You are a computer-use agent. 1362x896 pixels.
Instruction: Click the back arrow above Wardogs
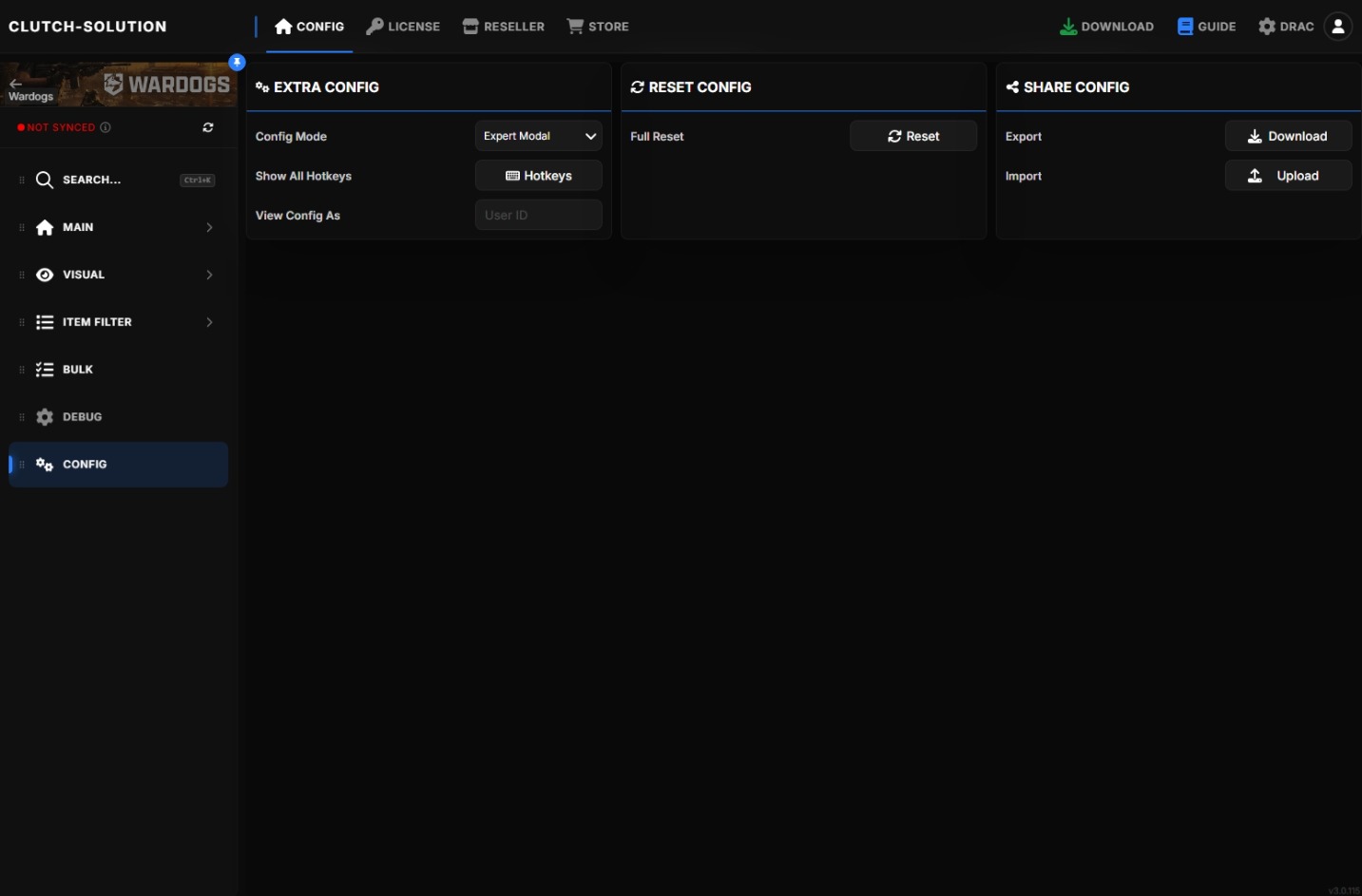click(15, 84)
